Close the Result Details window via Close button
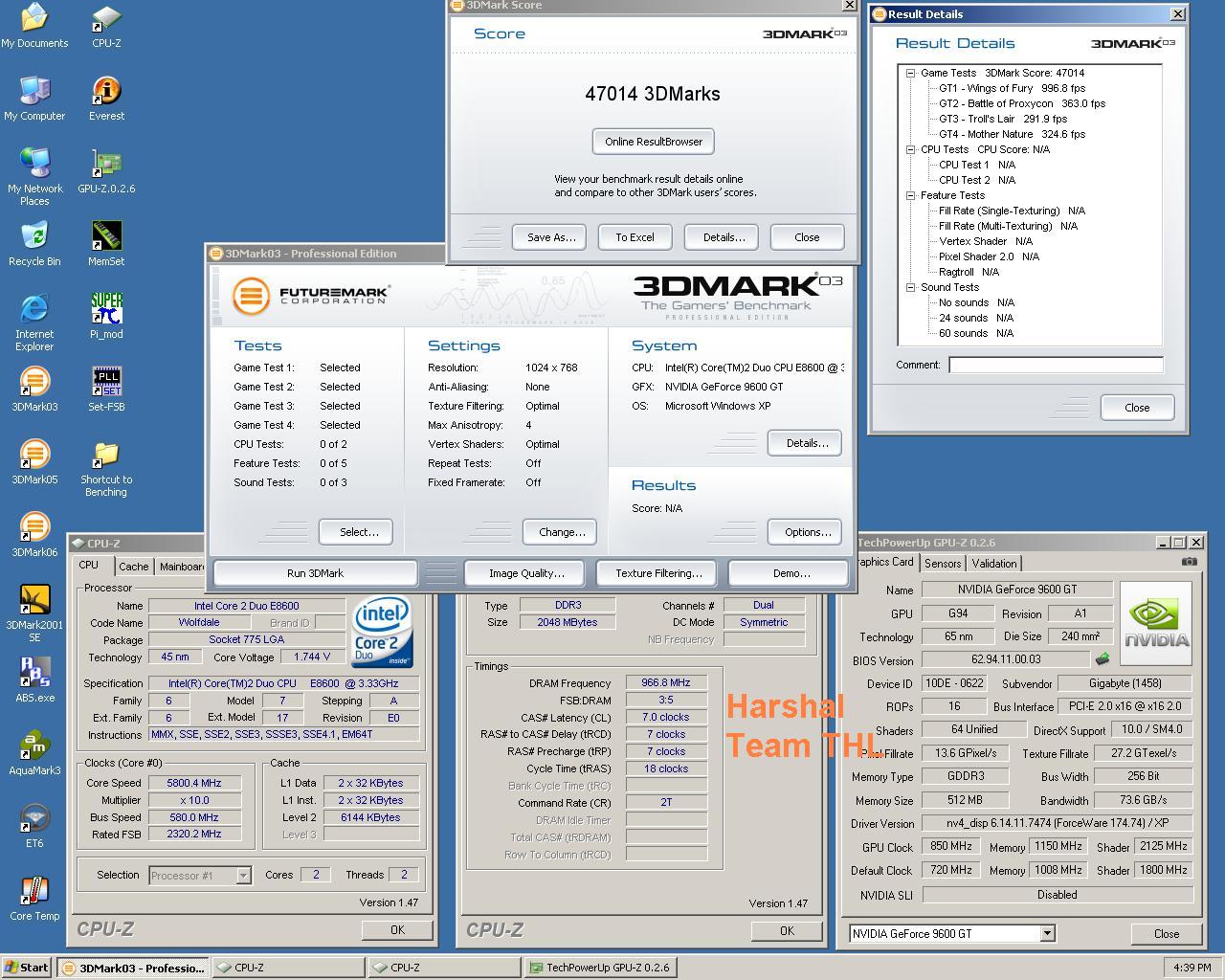 click(x=1137, y=408)
